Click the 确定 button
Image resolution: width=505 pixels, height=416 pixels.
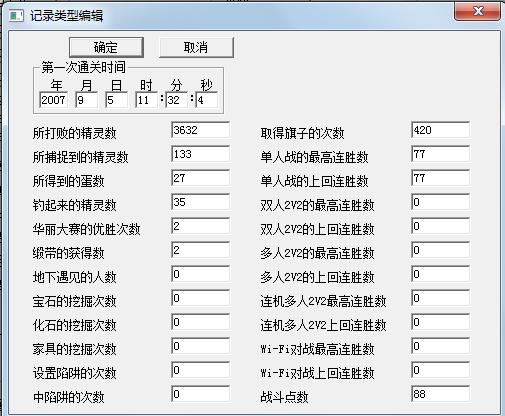pos(106,47)
